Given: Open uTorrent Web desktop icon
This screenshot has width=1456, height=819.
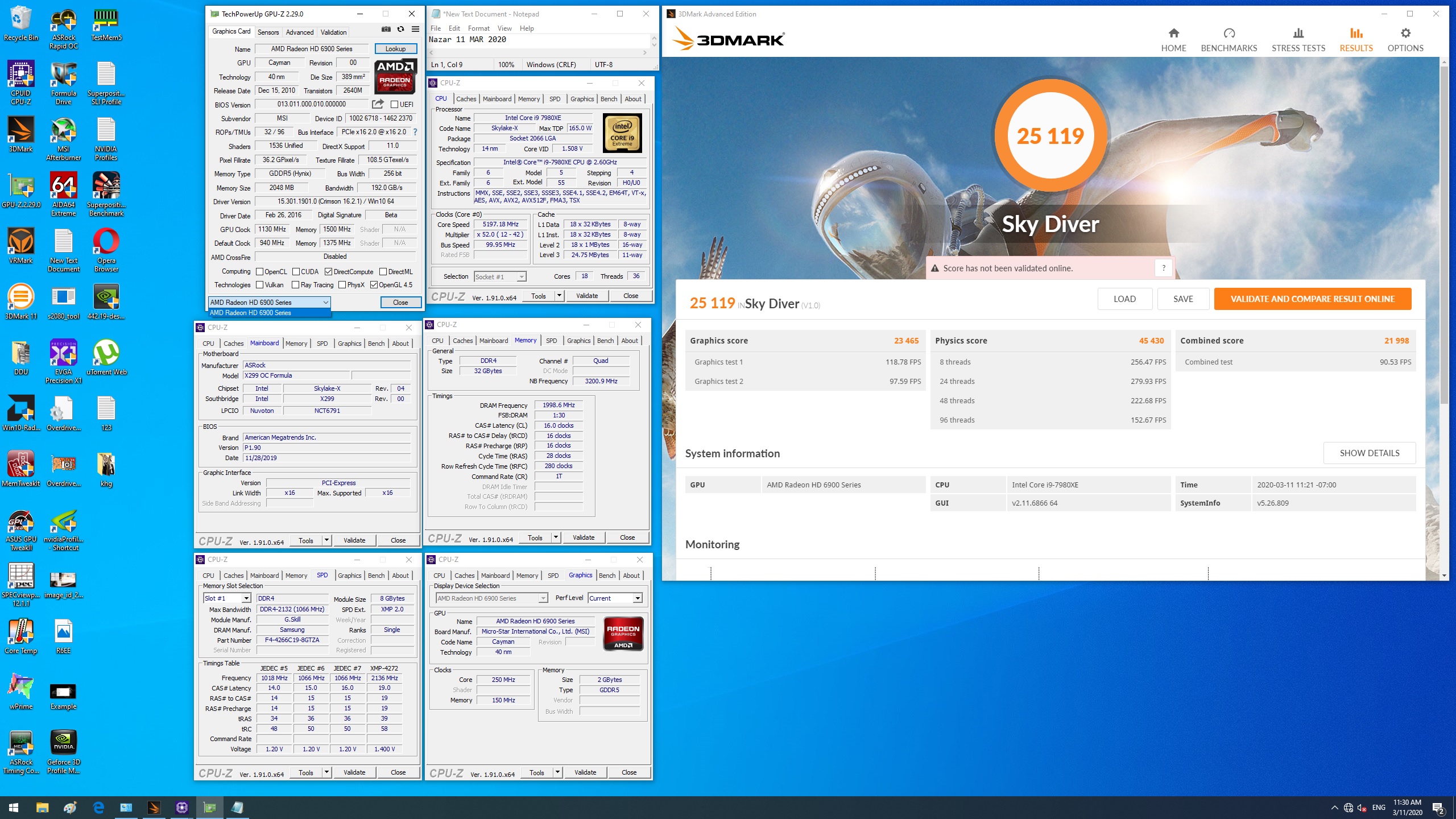Looking at the screenshot, I should (x=106, y=358).
